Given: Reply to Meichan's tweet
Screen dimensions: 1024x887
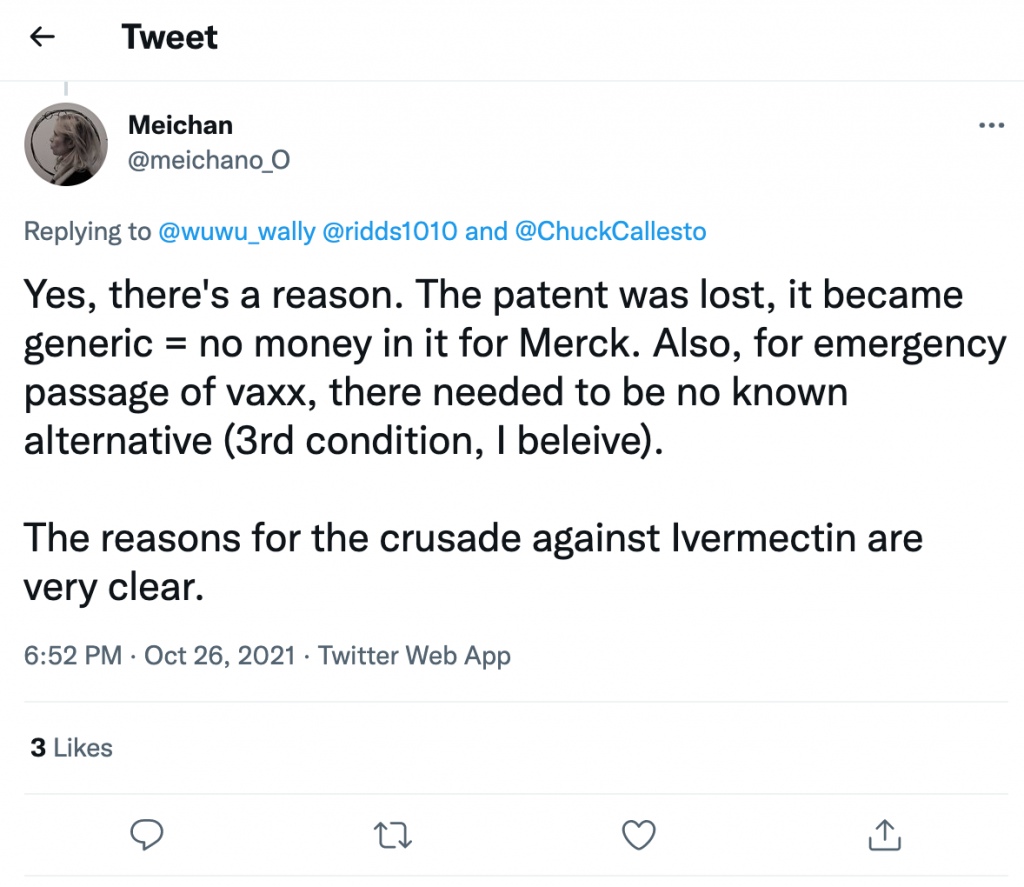Looking at the screenshot, I should (x=147, y=833).
